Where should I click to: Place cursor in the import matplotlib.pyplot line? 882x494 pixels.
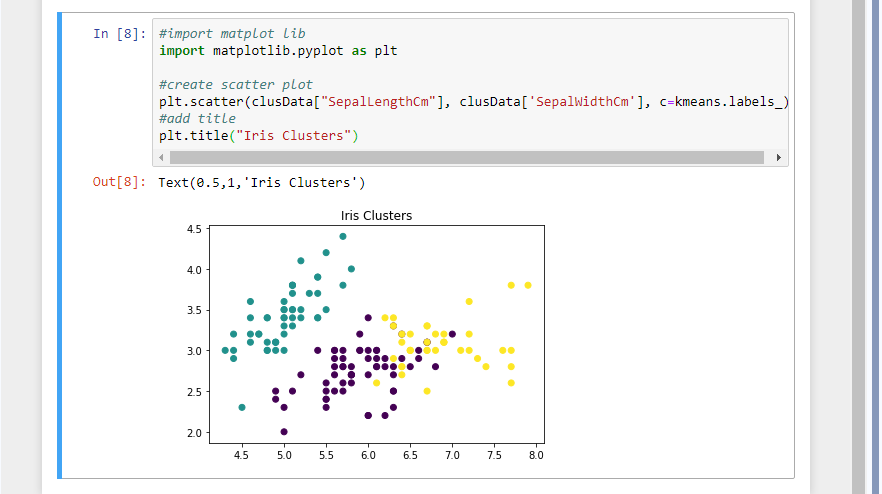(x=278, y=51)
